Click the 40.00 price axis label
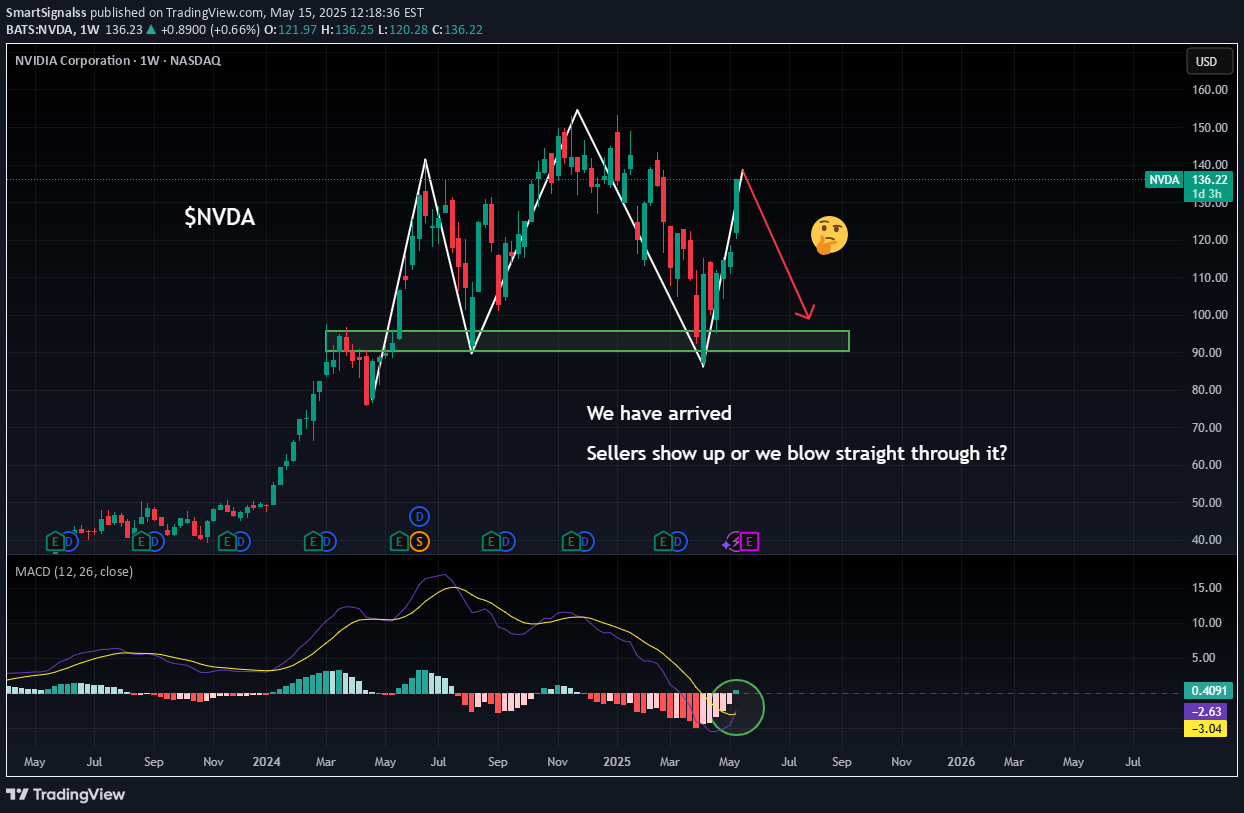 1207,540
